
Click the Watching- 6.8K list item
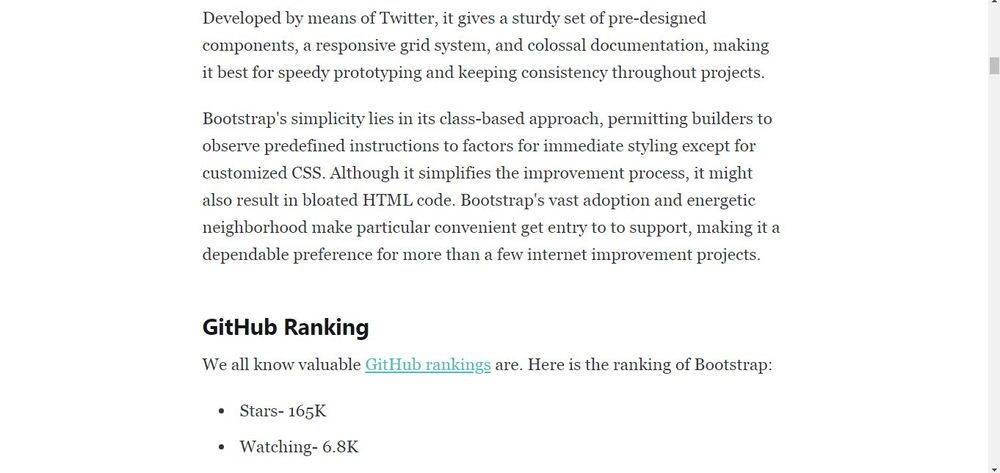pyautogui.click(x=299, y=447)
